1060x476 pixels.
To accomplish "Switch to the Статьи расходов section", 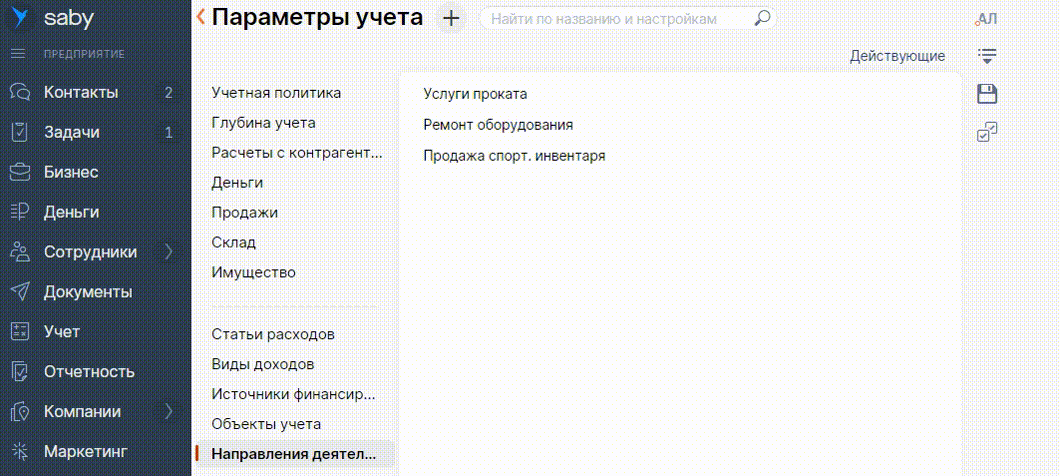I will pos(273,334).
